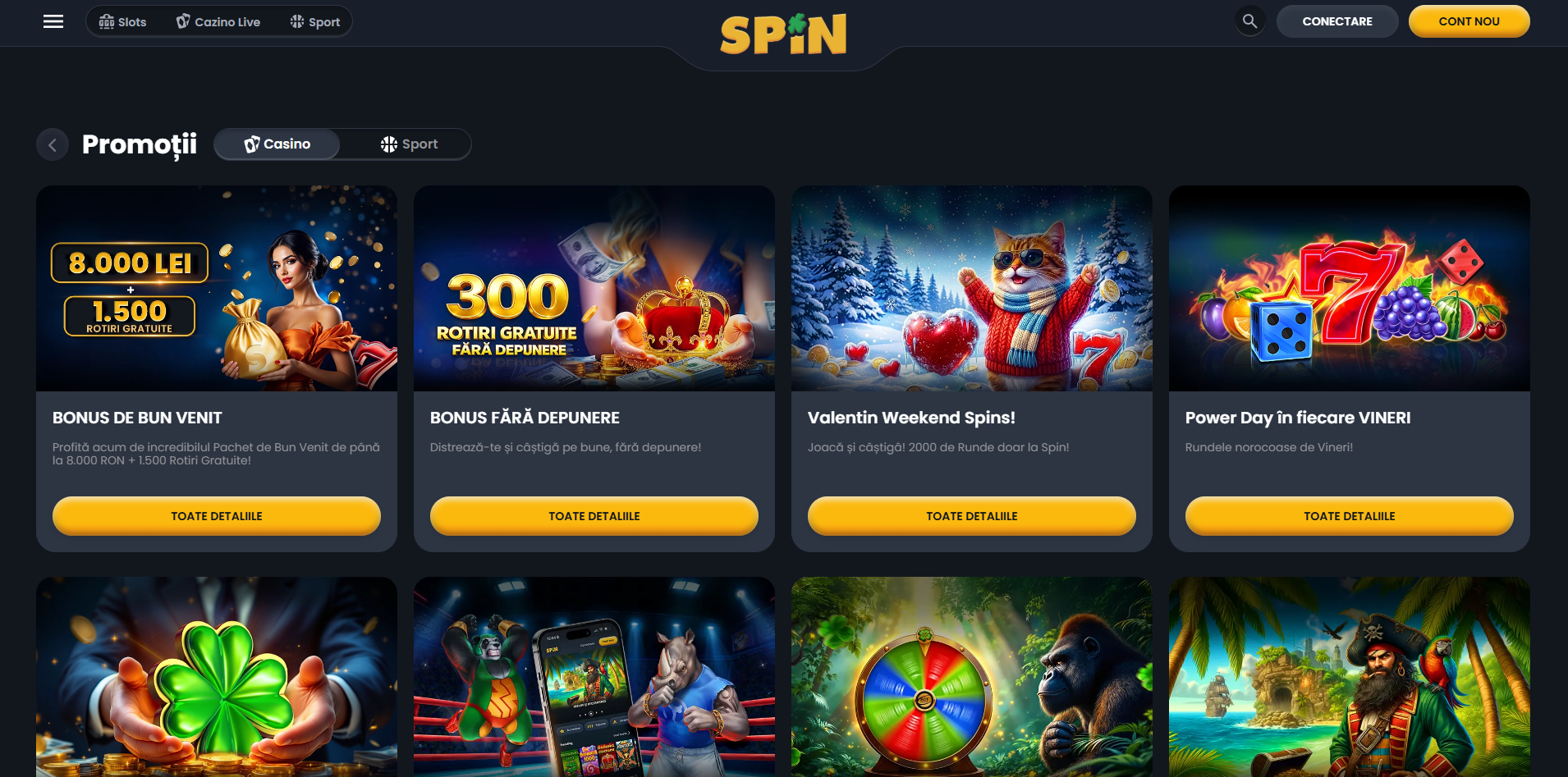This screenshot has width=1568, height=777.
Task: Open the winter cat promotion image
Action: (972, 289)
